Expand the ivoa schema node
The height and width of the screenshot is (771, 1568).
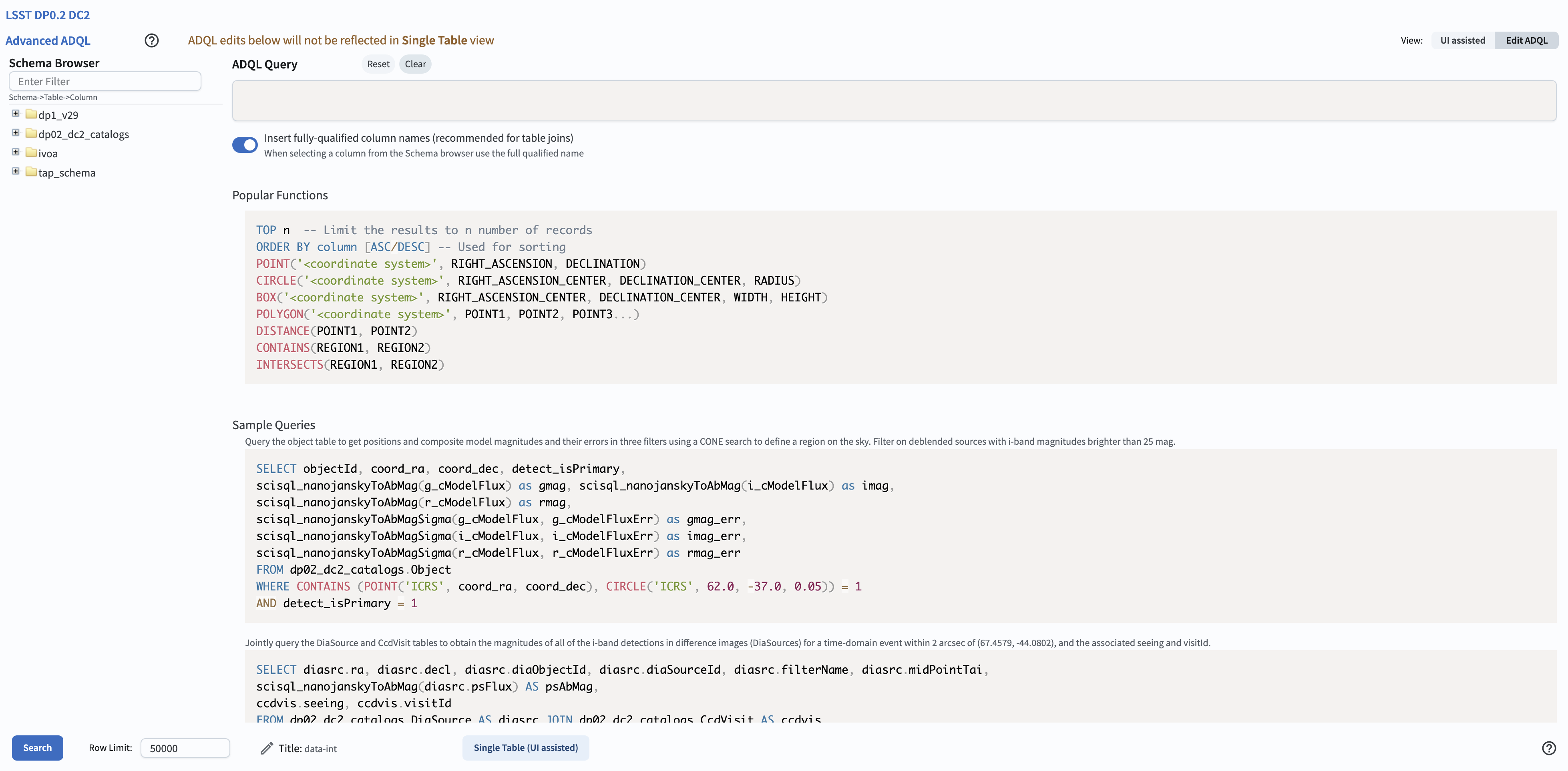point(16,152)
